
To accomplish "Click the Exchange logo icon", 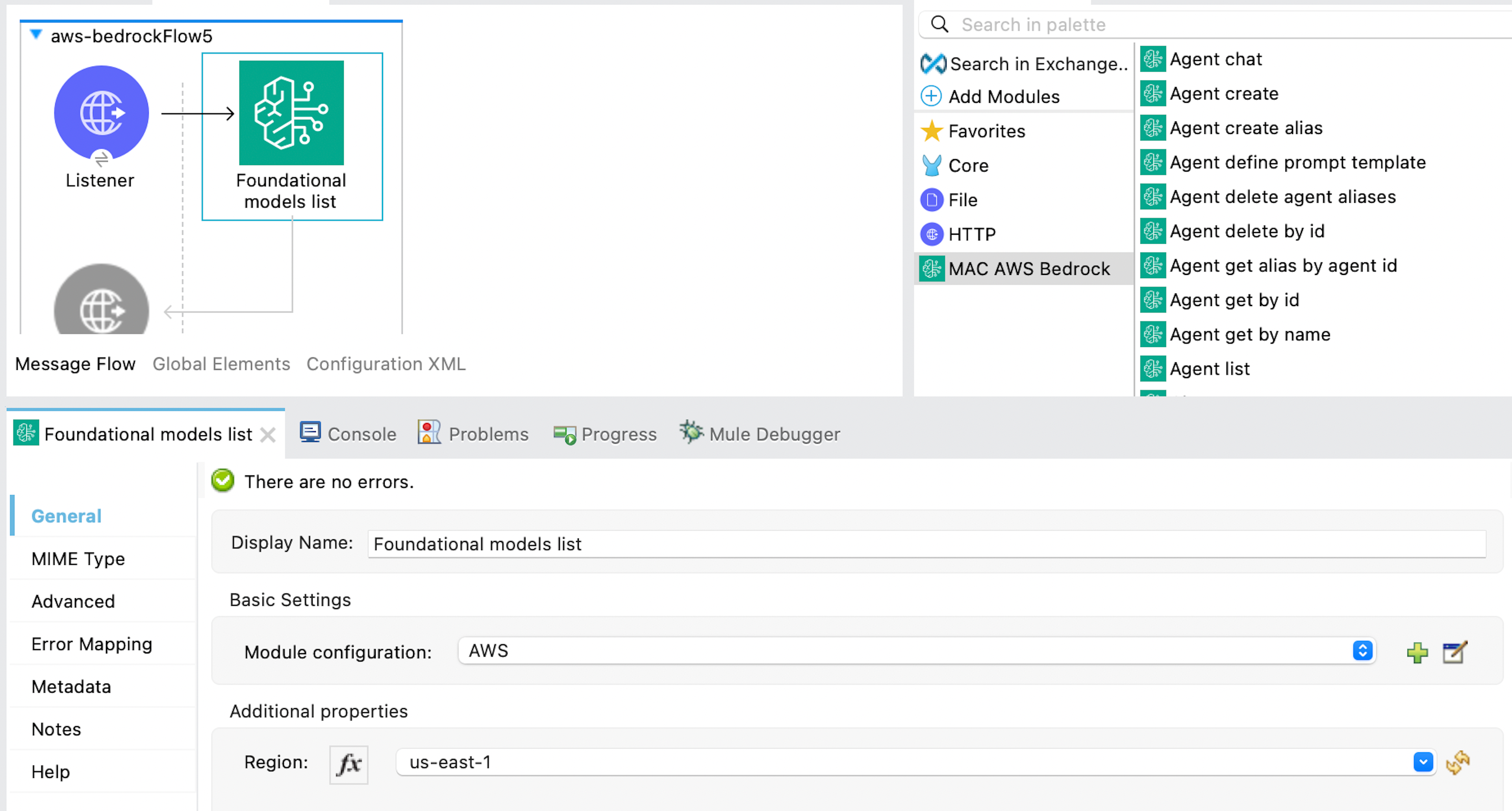I will coord(933,63).
